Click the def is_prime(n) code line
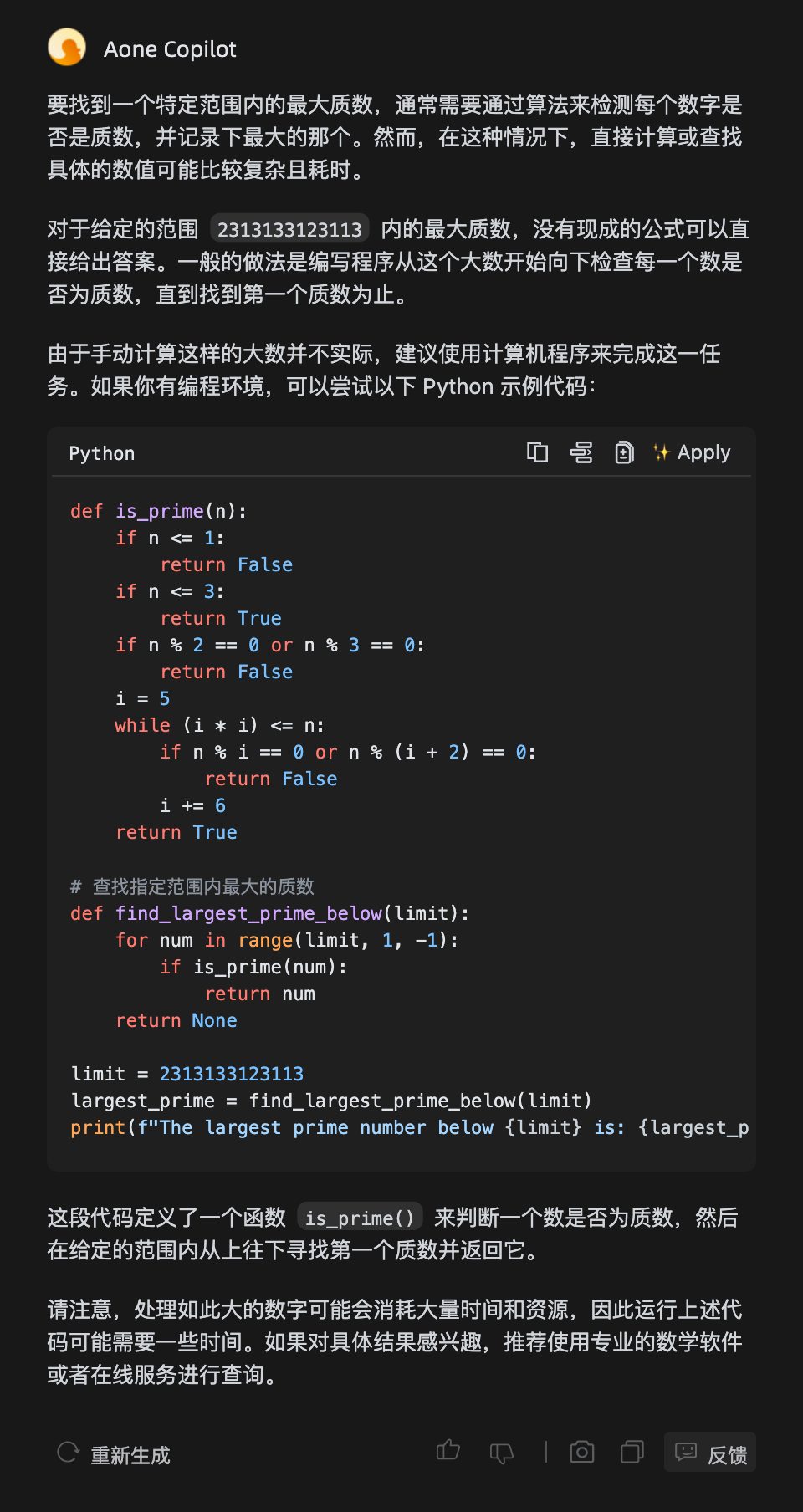Screen dimensions: 803x1512 tap(158, 511)
